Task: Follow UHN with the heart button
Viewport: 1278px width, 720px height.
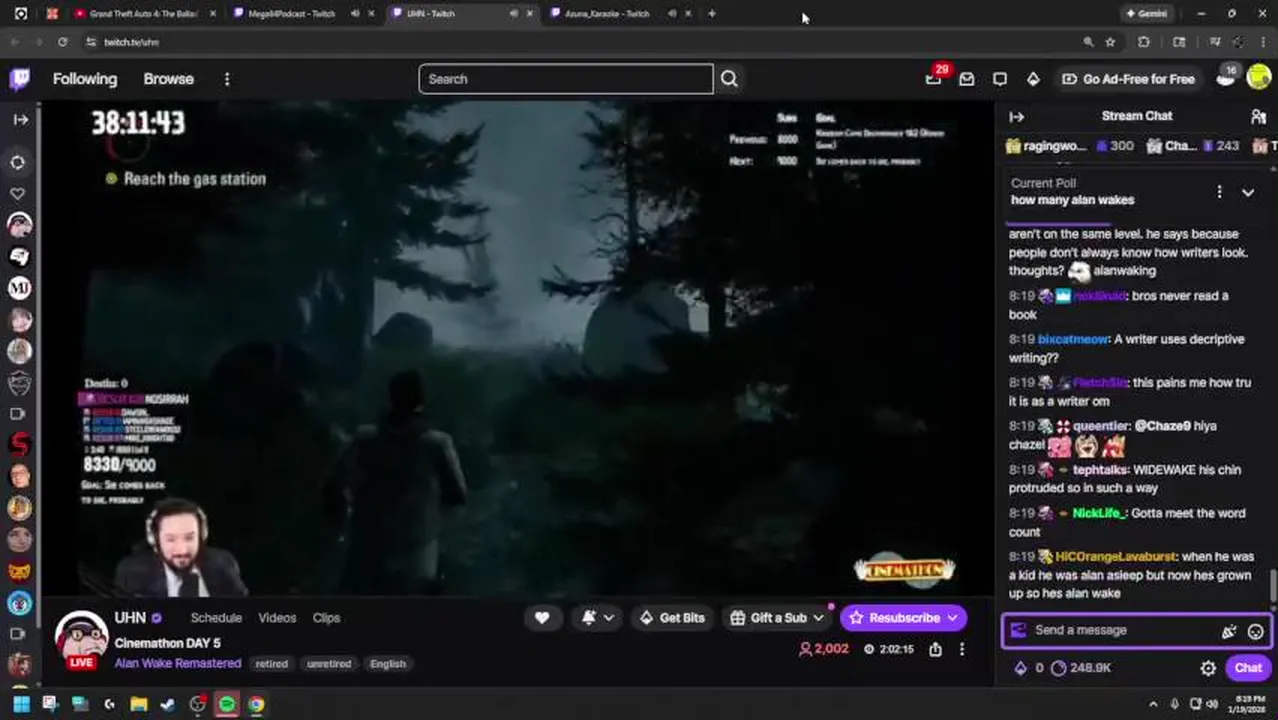Action: tap(542, 618)
